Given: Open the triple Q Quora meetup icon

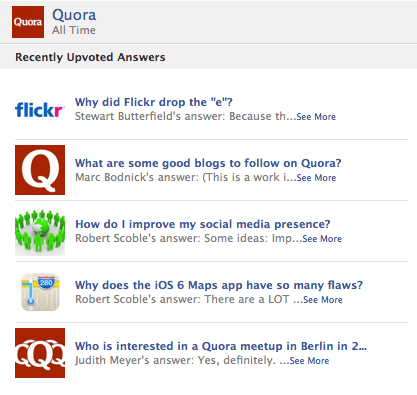Looking at the screenshot, I should (x=40, y=353).
